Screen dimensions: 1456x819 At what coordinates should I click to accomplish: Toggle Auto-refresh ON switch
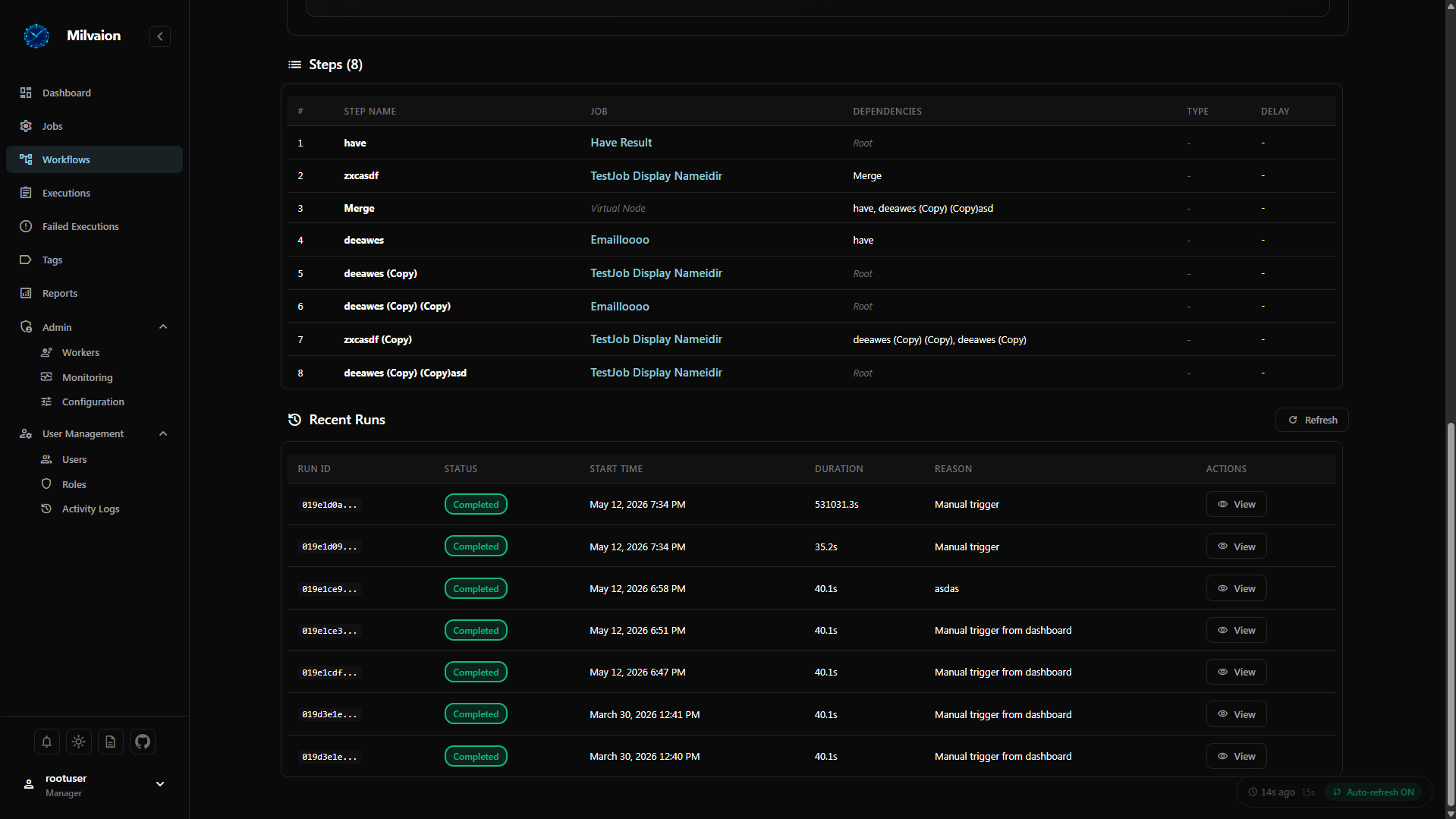coord(1374,792)
